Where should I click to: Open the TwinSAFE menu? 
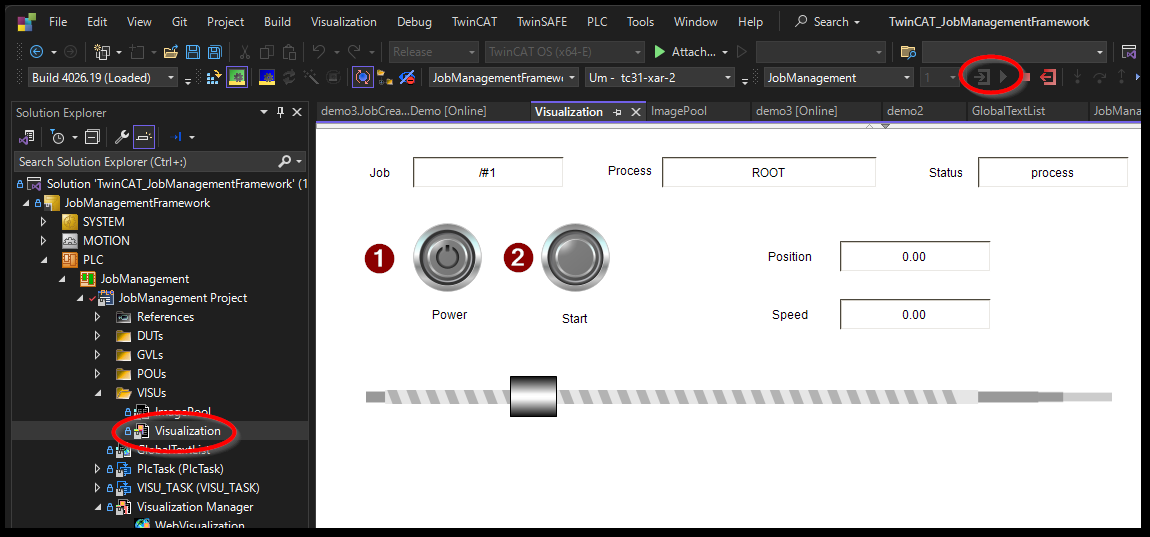coord(541,22)
